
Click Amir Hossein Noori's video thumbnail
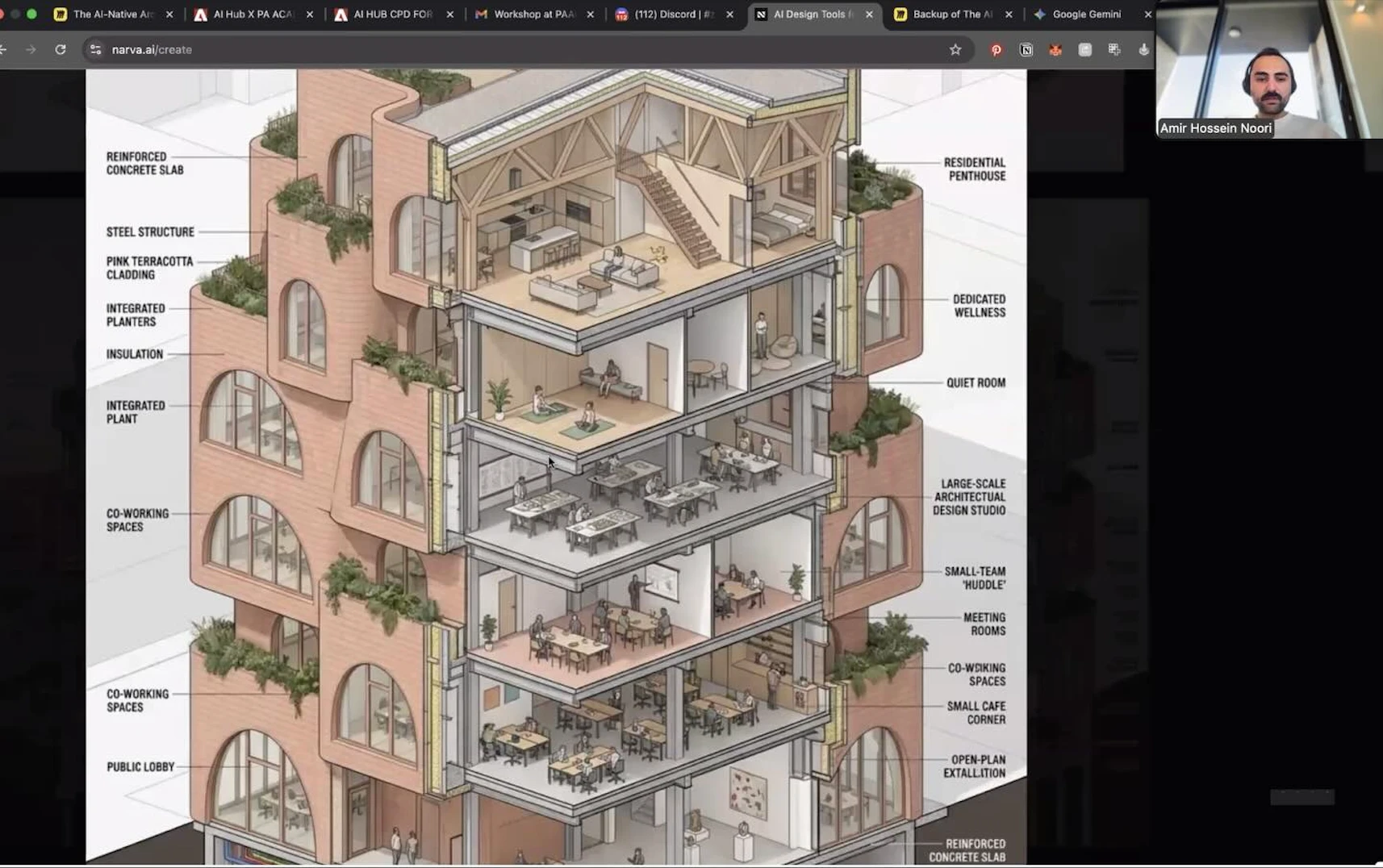tap(1268, 69)
